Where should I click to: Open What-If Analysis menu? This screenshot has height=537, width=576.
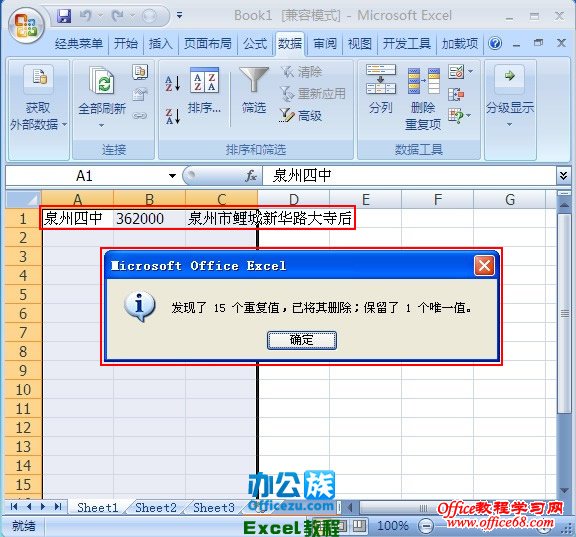(x=460, y=116)
